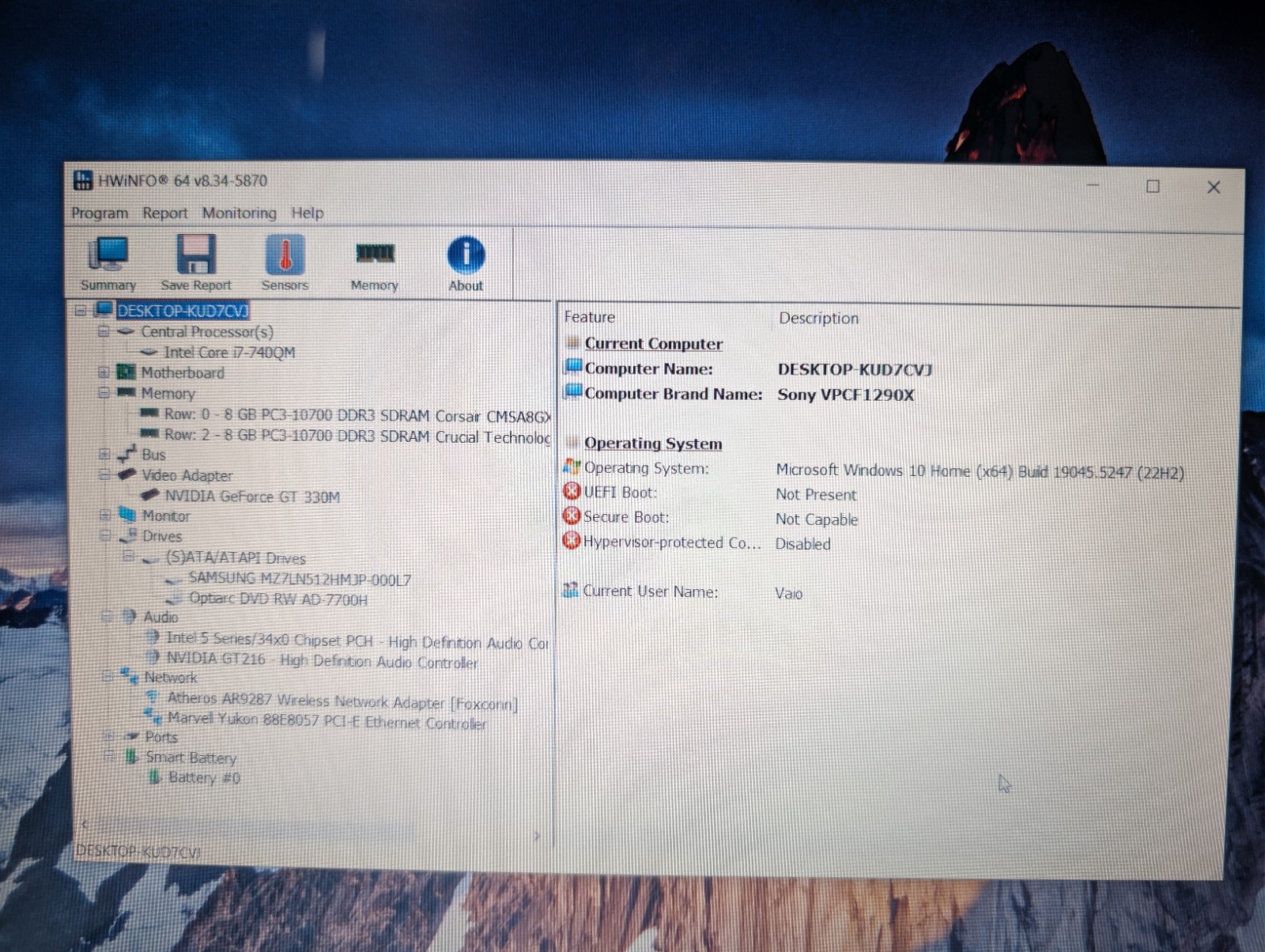The image size is (1265, 952).
Task: Open the Monitoring menu
Action: click(240, 213)
